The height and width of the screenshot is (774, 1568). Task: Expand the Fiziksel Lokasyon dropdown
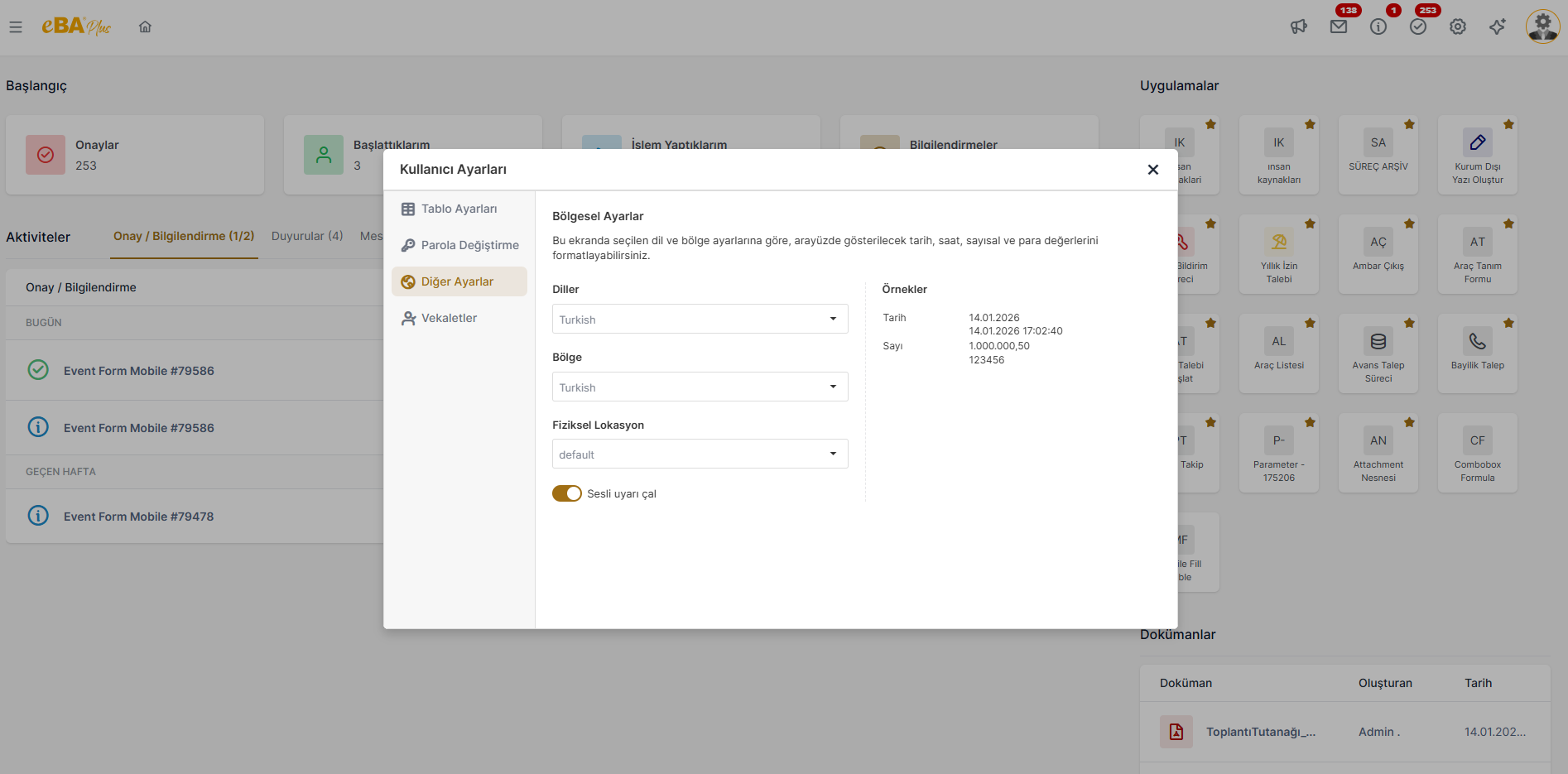(700, 454)
